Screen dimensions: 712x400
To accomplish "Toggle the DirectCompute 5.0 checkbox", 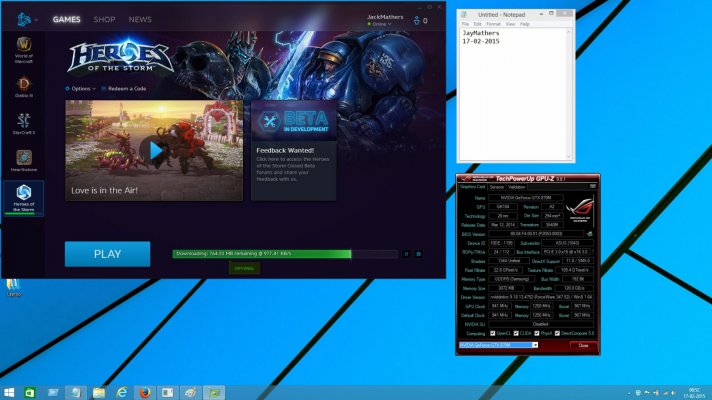I will (x=557, y=333).
